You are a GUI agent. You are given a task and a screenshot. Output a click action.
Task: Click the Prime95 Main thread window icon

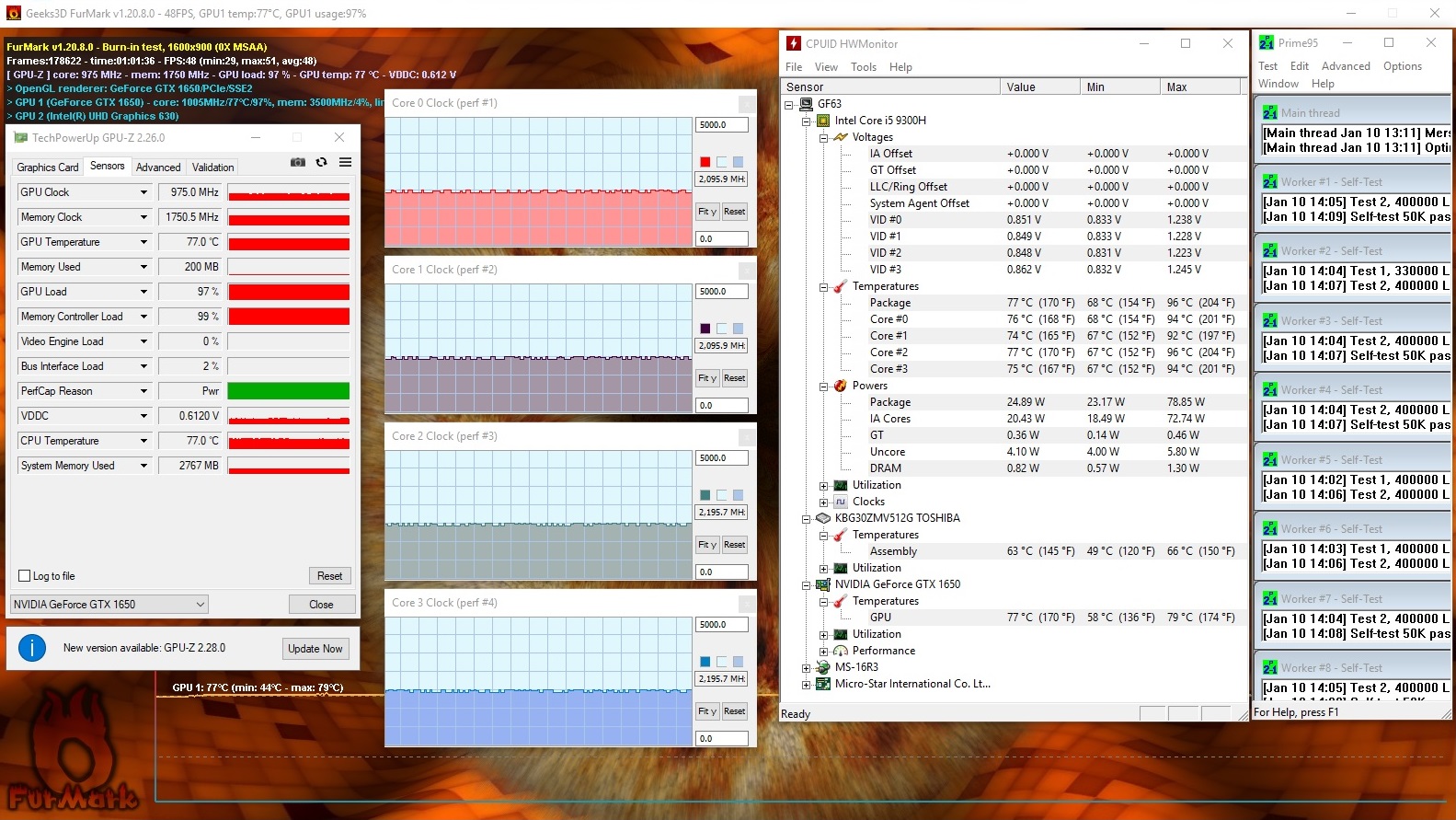point(1270,112)
